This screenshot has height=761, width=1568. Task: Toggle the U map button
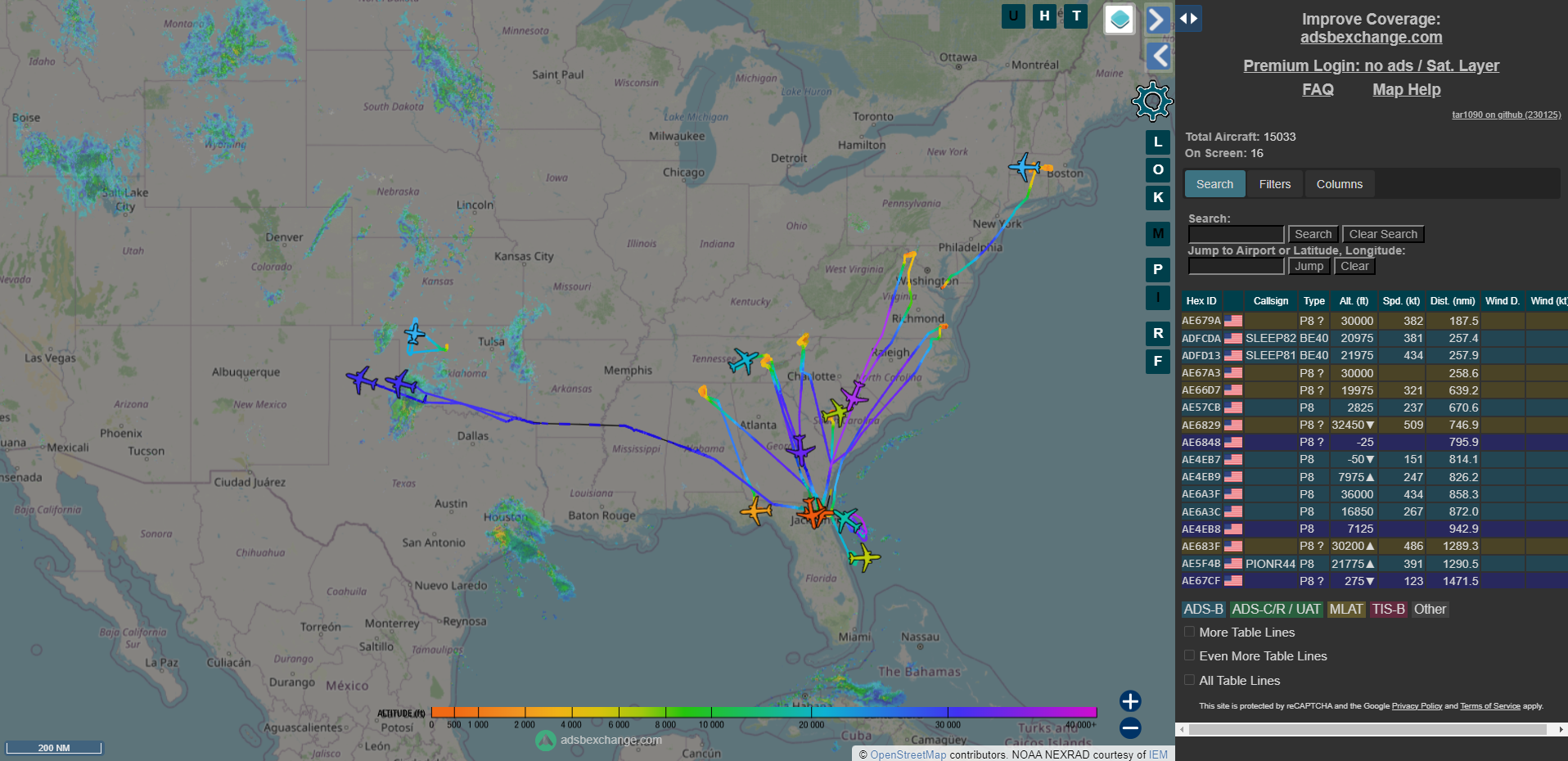coord(1013,16)
